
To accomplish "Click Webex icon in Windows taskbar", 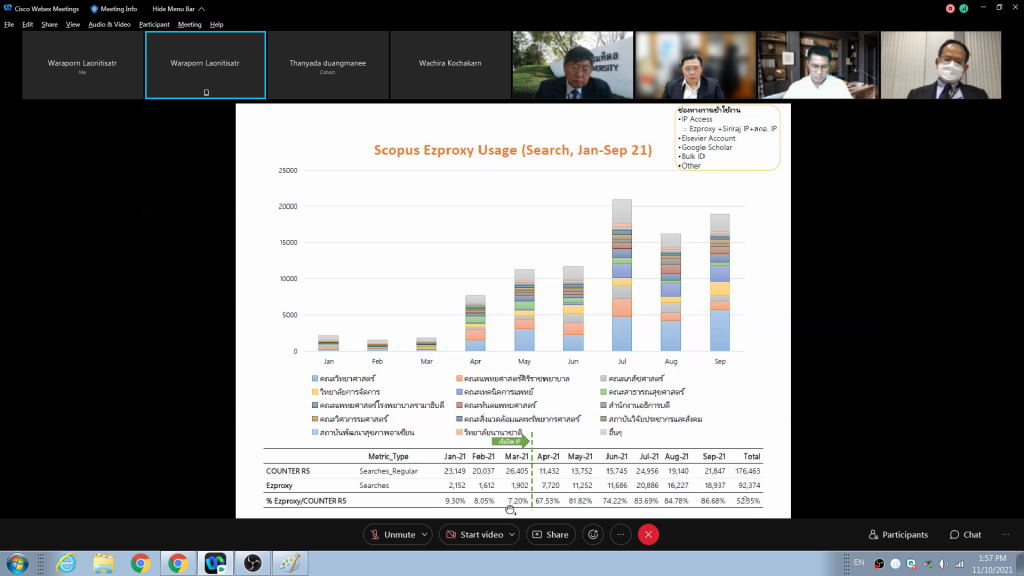I will click(x=215, y=564).
